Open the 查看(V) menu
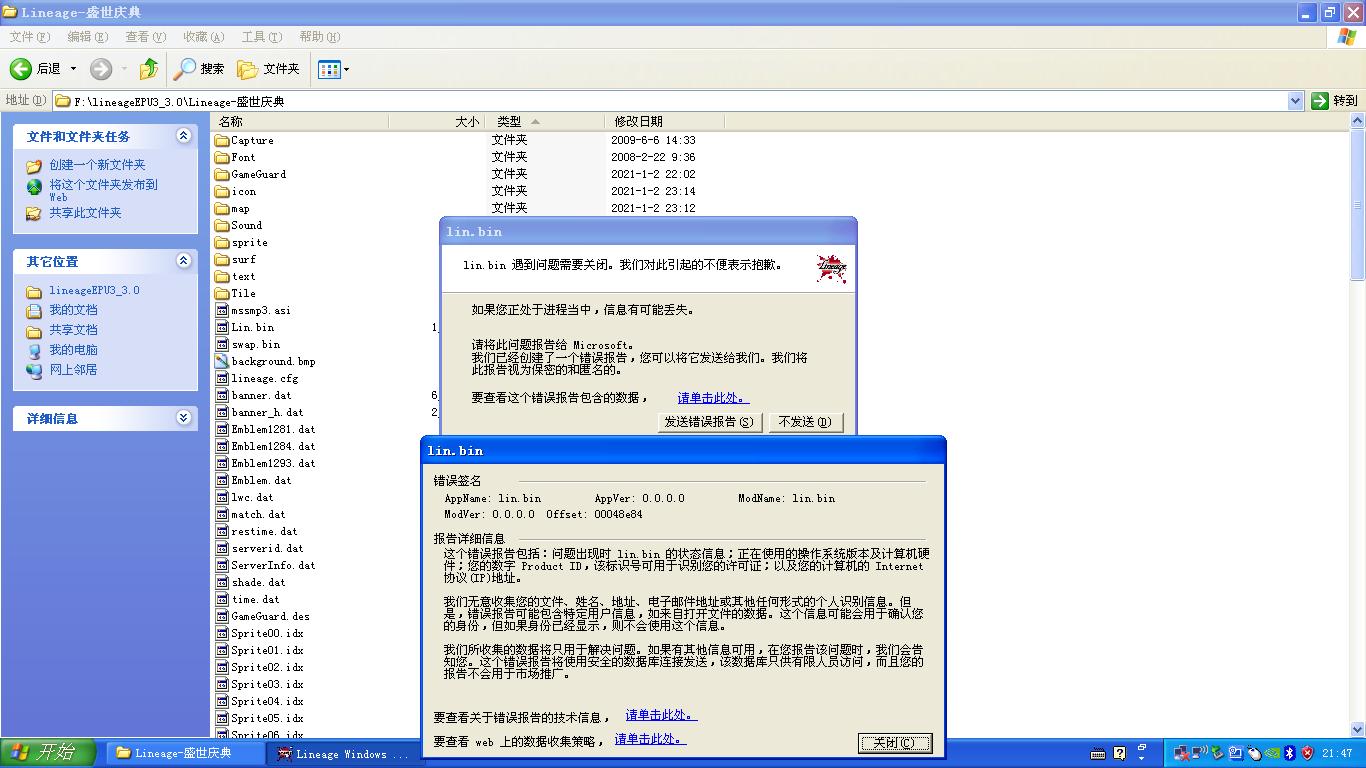Viewport: 1366px width, 768px height. (x=145, y=37)
